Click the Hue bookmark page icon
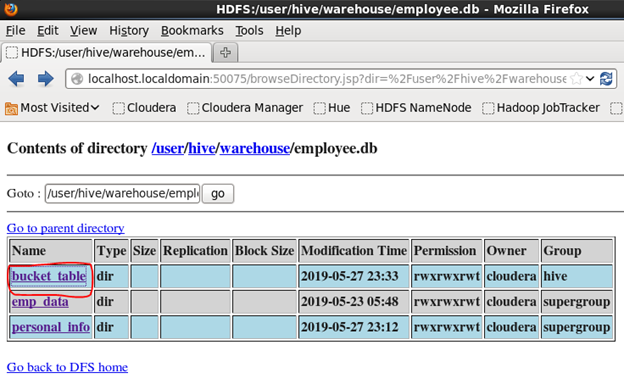 click(319, 108)
